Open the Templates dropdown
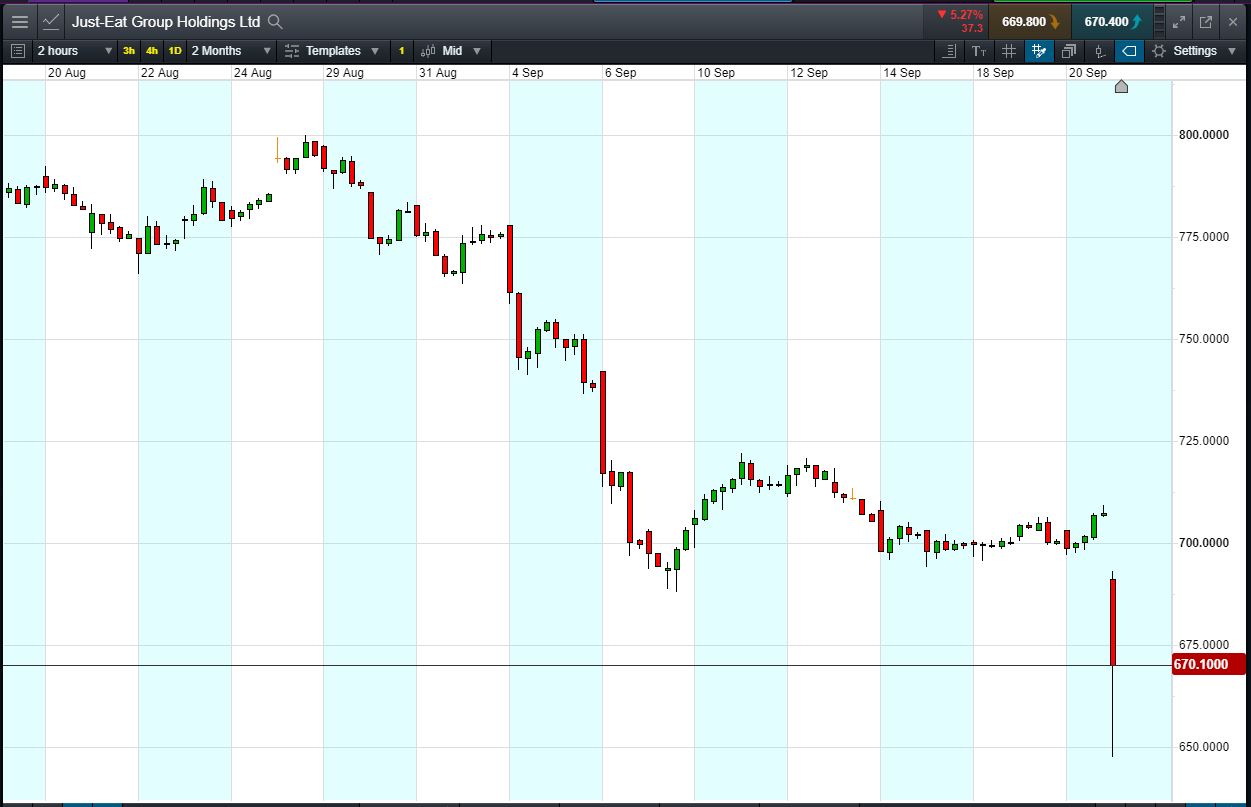This screenshot has width=1251, height=807. [332, 51]
